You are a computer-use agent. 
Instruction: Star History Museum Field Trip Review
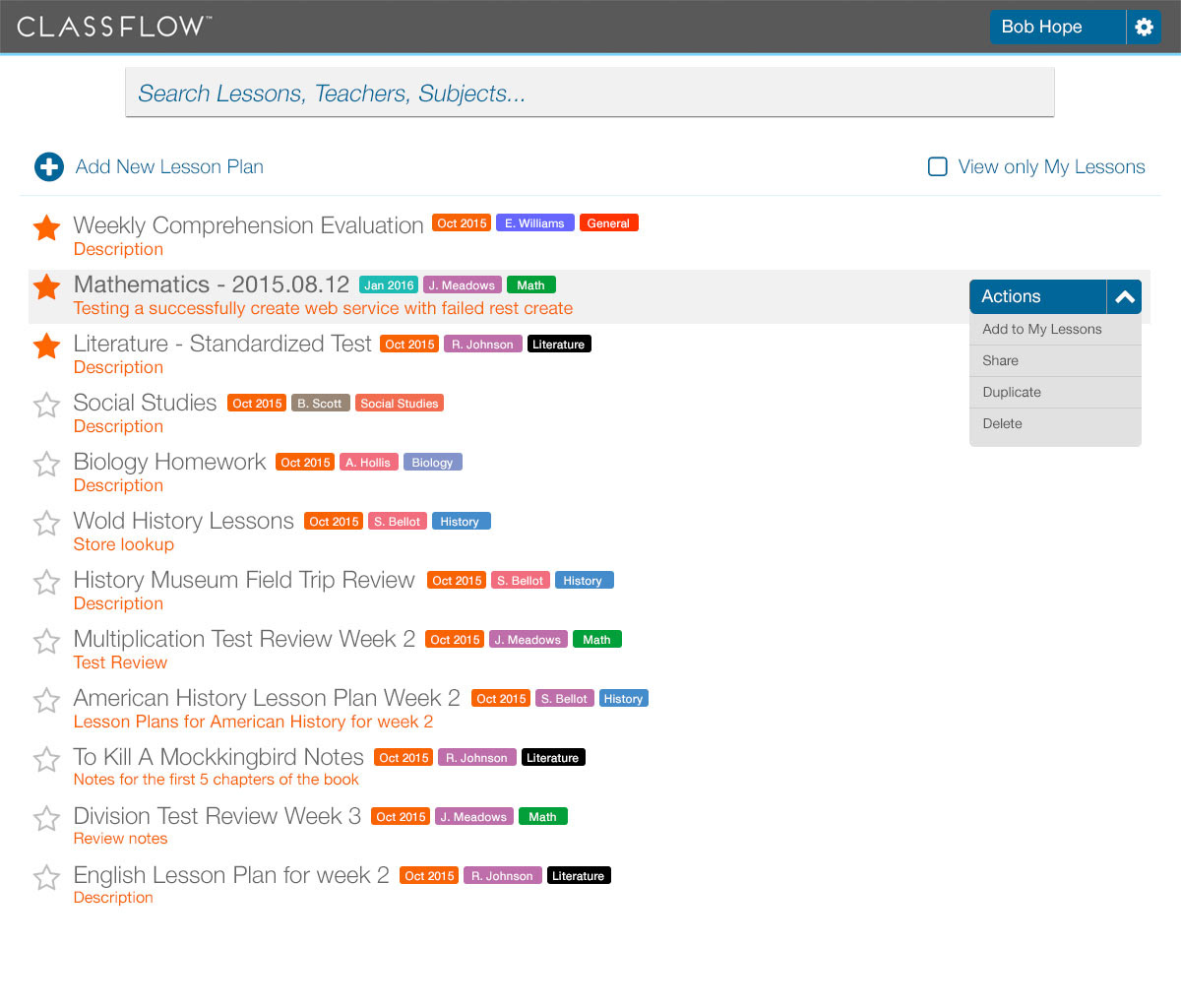click(x=47, y=582)
